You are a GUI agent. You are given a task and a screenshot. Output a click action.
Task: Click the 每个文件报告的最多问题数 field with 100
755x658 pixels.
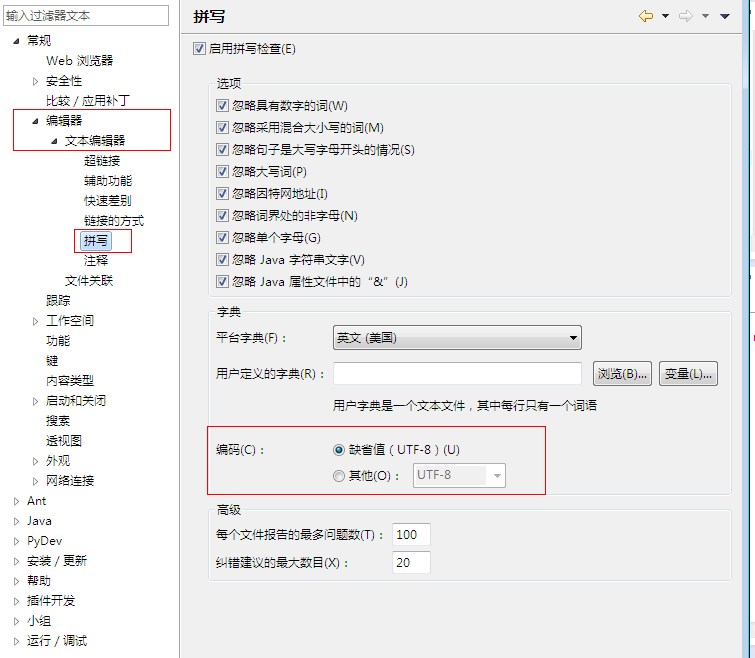coord(411,534)
